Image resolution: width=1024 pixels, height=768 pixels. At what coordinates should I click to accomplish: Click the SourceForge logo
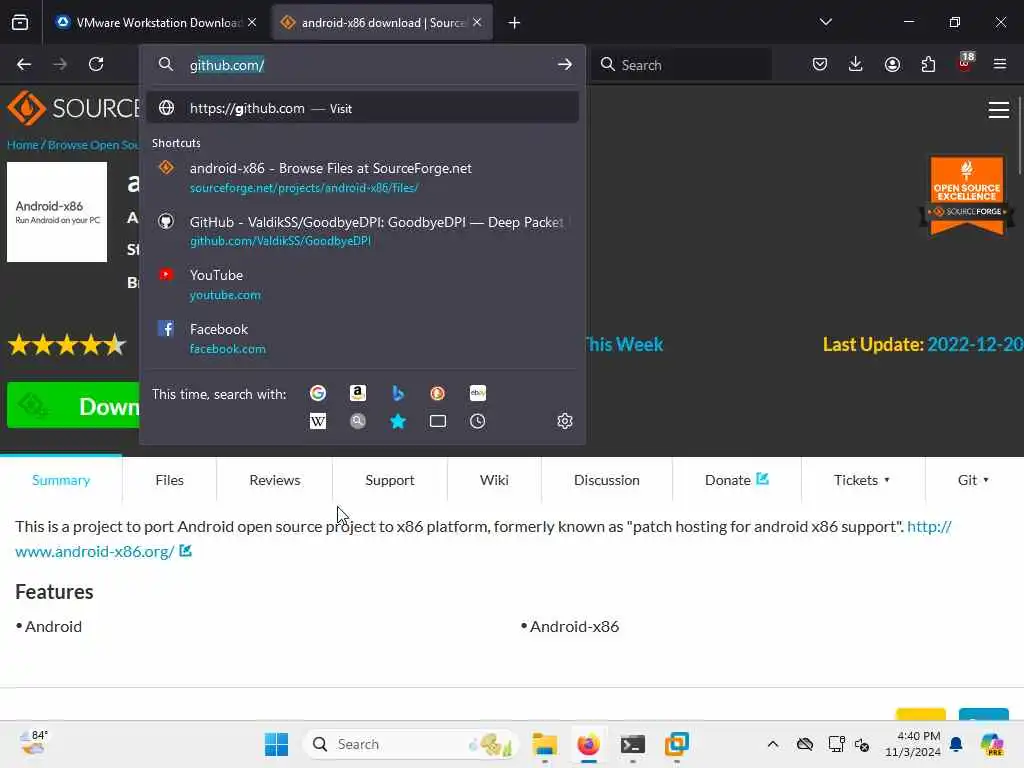(73, 108)
